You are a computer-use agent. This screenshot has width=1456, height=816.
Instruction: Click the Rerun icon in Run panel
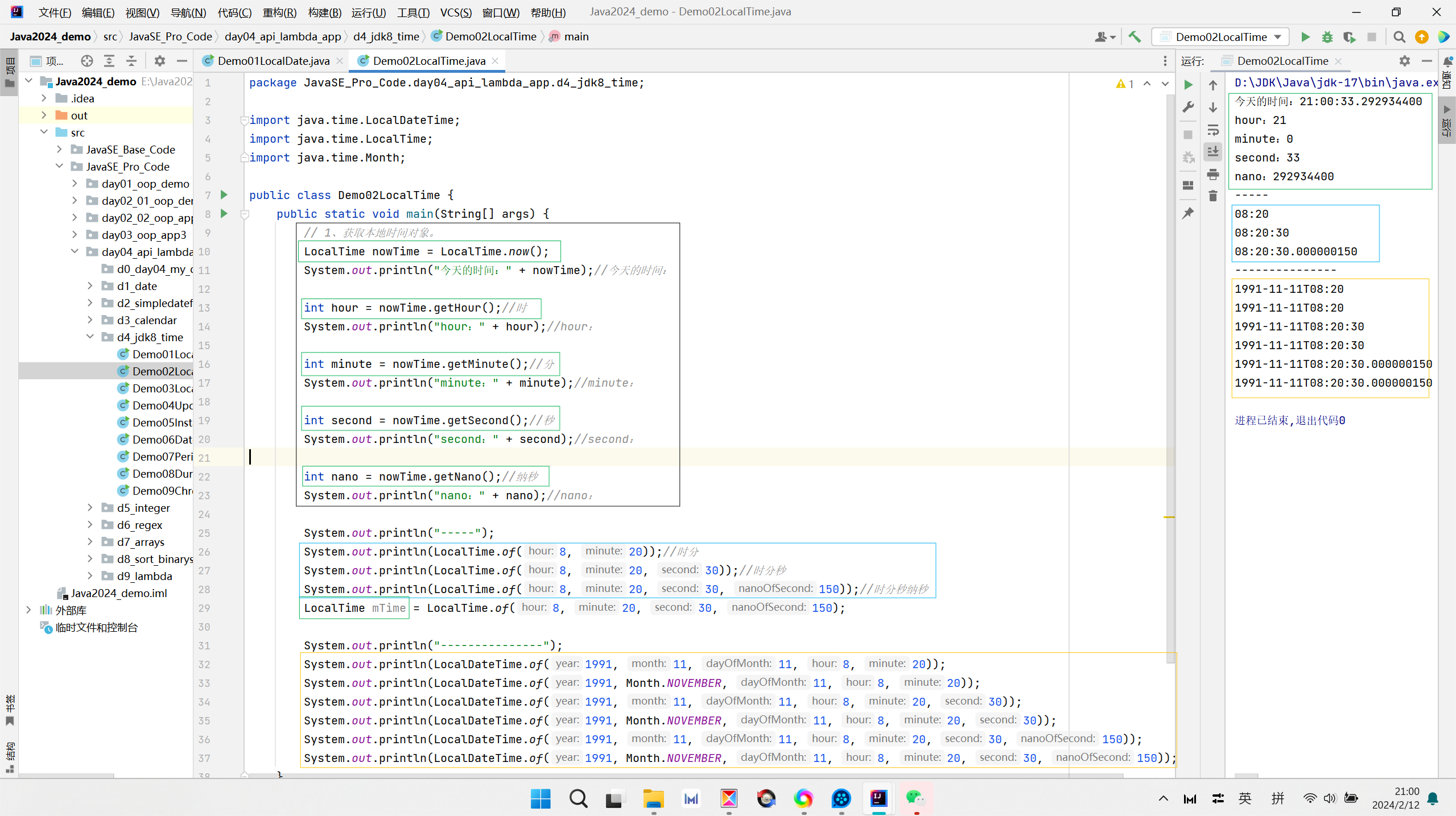[1188, 85]
